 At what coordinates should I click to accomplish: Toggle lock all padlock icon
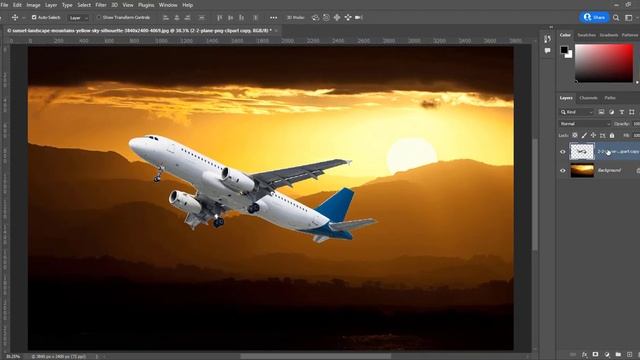612,135
